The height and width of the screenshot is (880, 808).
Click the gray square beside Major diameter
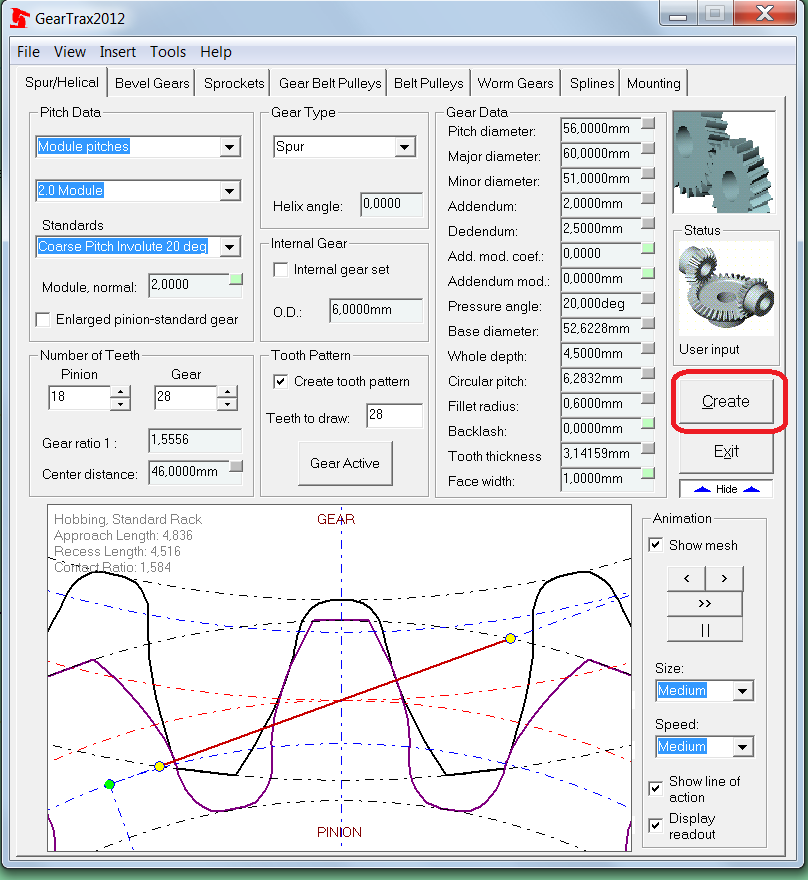[648, 148]
